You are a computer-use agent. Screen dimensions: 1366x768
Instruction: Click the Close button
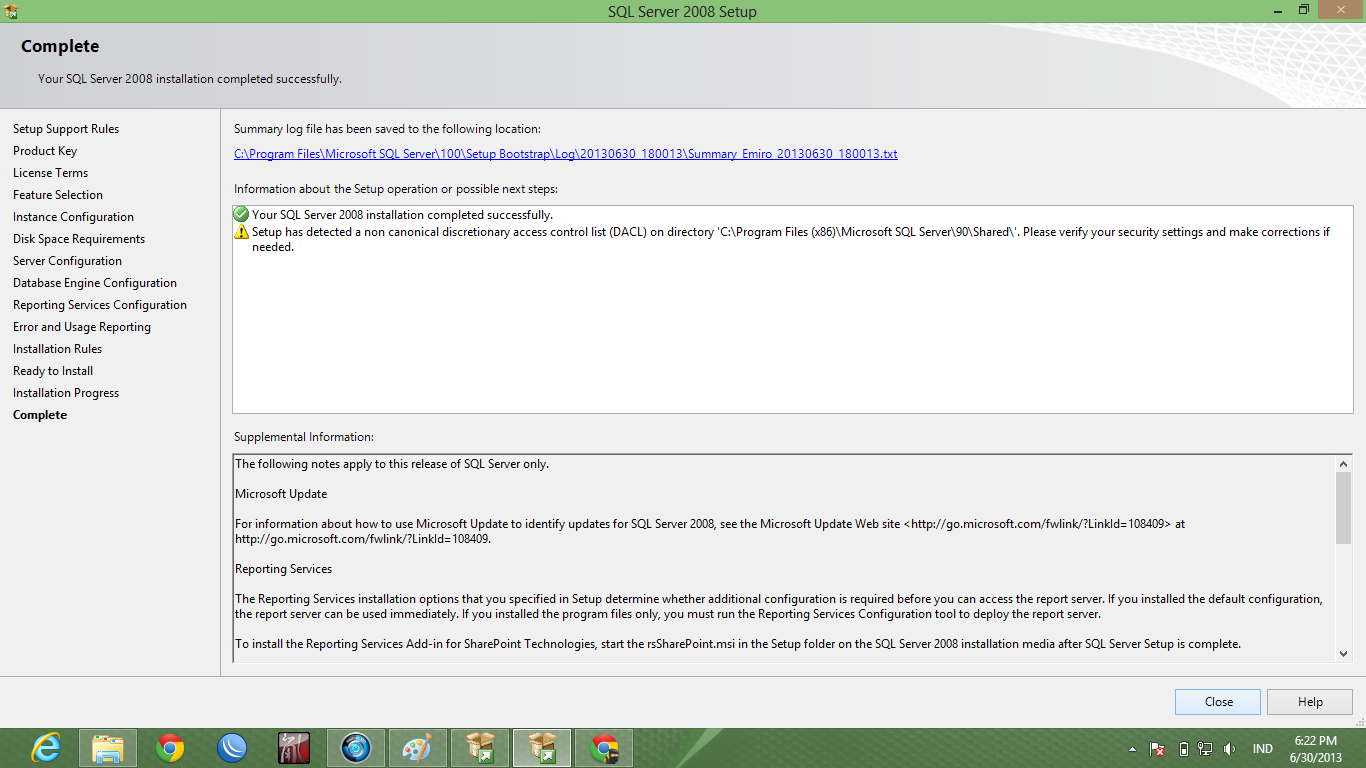point(1218,702)
